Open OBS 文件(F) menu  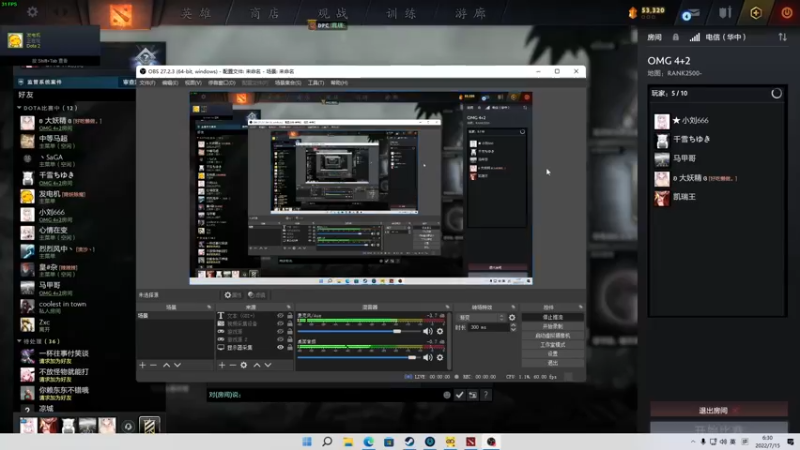[x=147, y=83]
